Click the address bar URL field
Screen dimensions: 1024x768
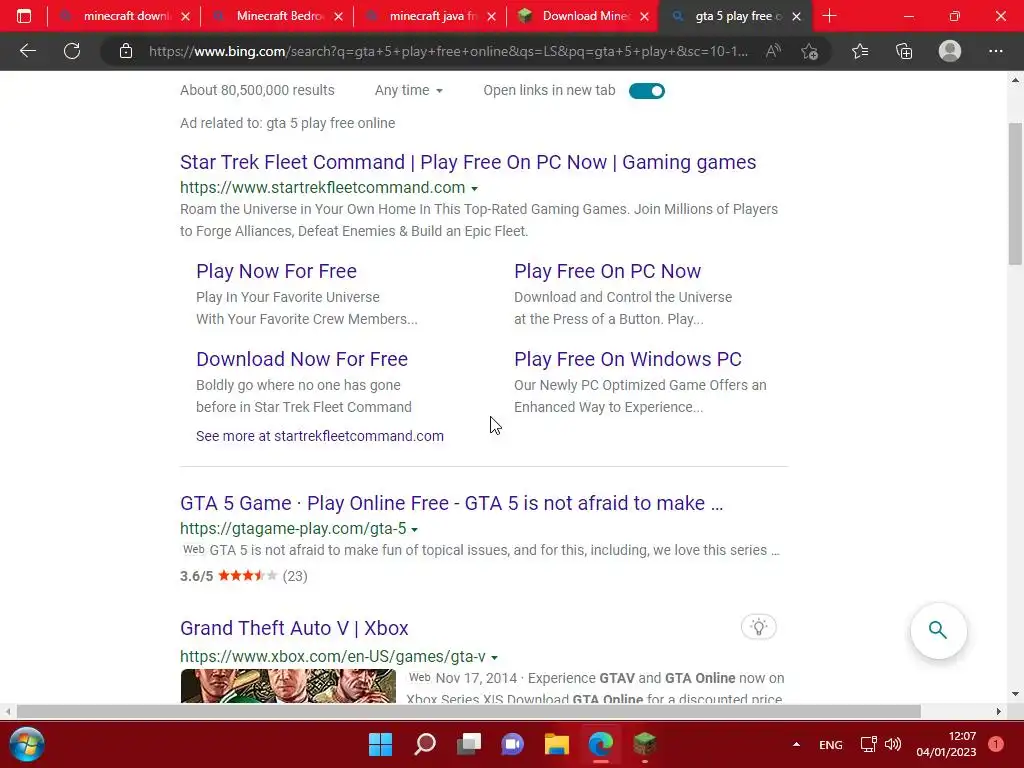tap(448, 52)
